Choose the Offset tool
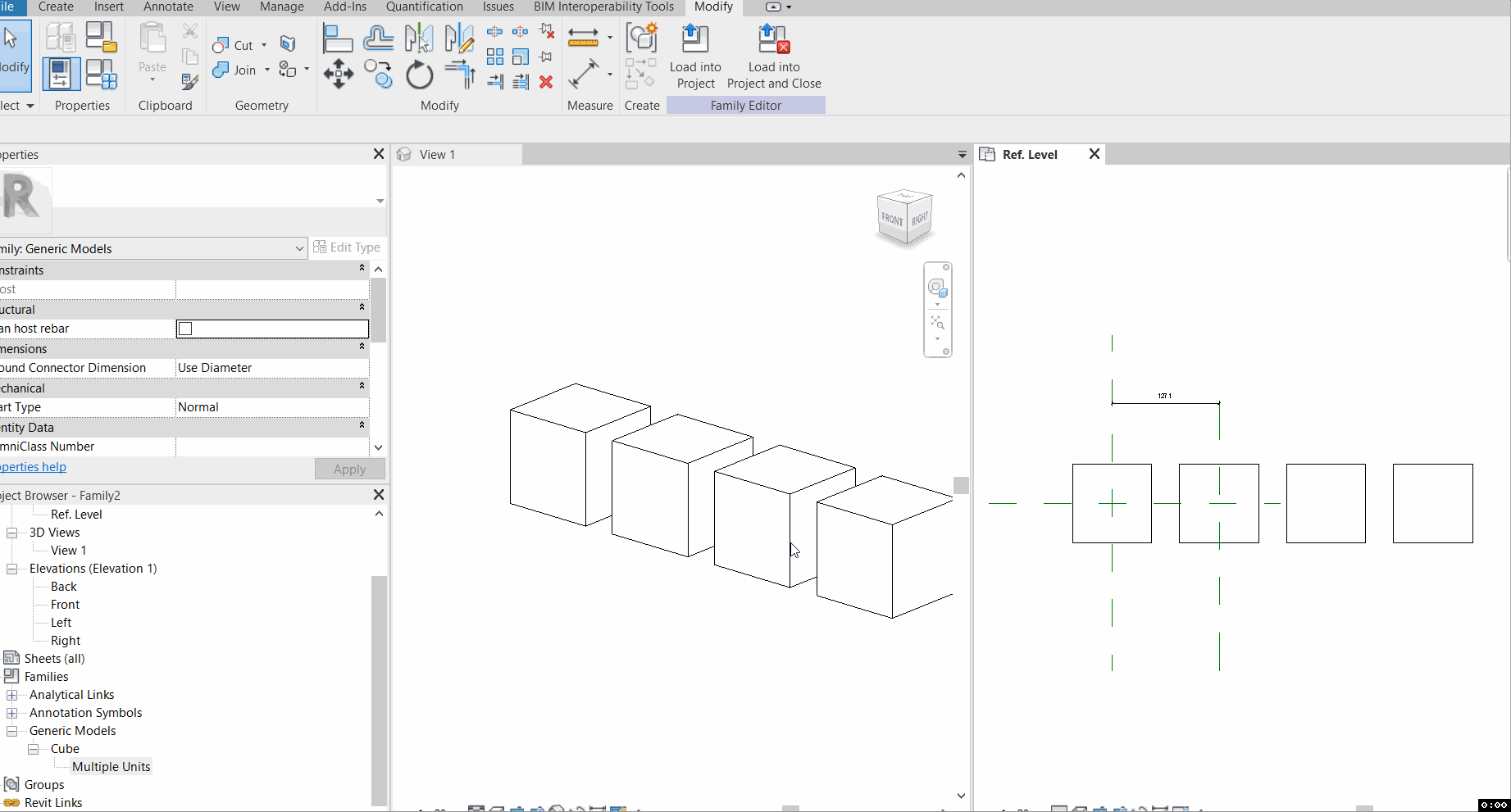 pyautogui.click(x=378, y=39)
